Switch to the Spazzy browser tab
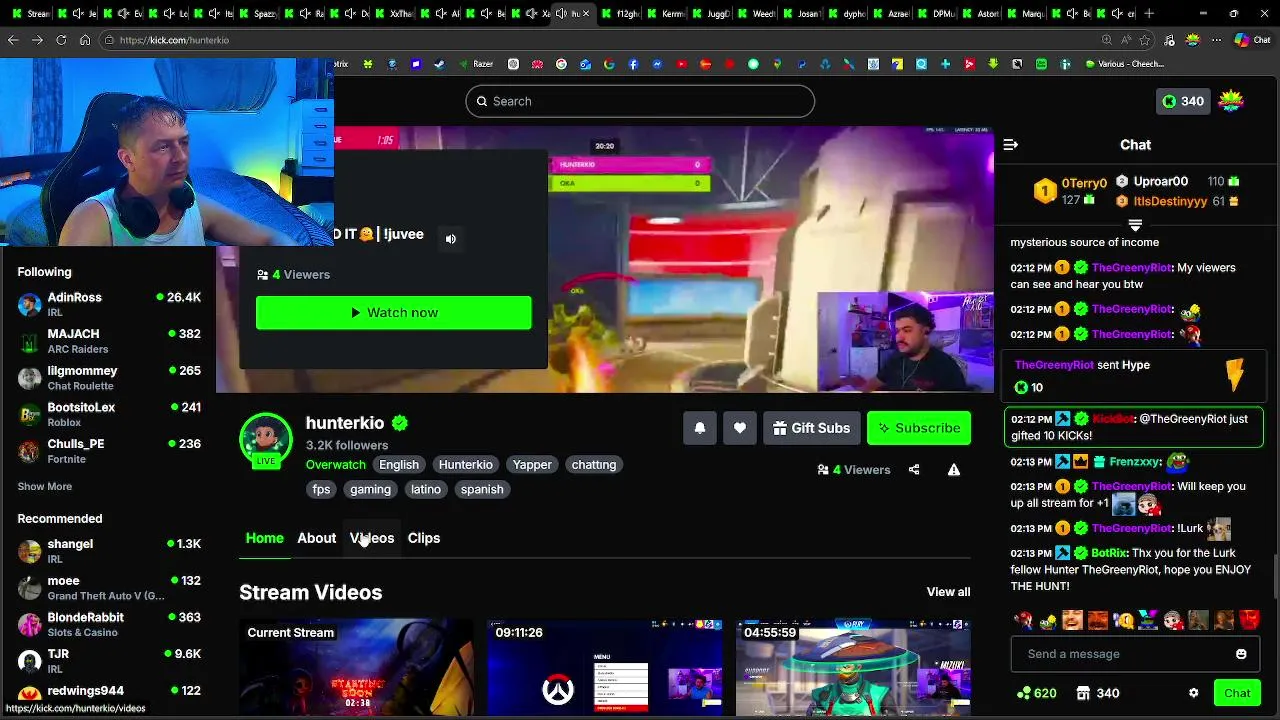 click(258, 14)
